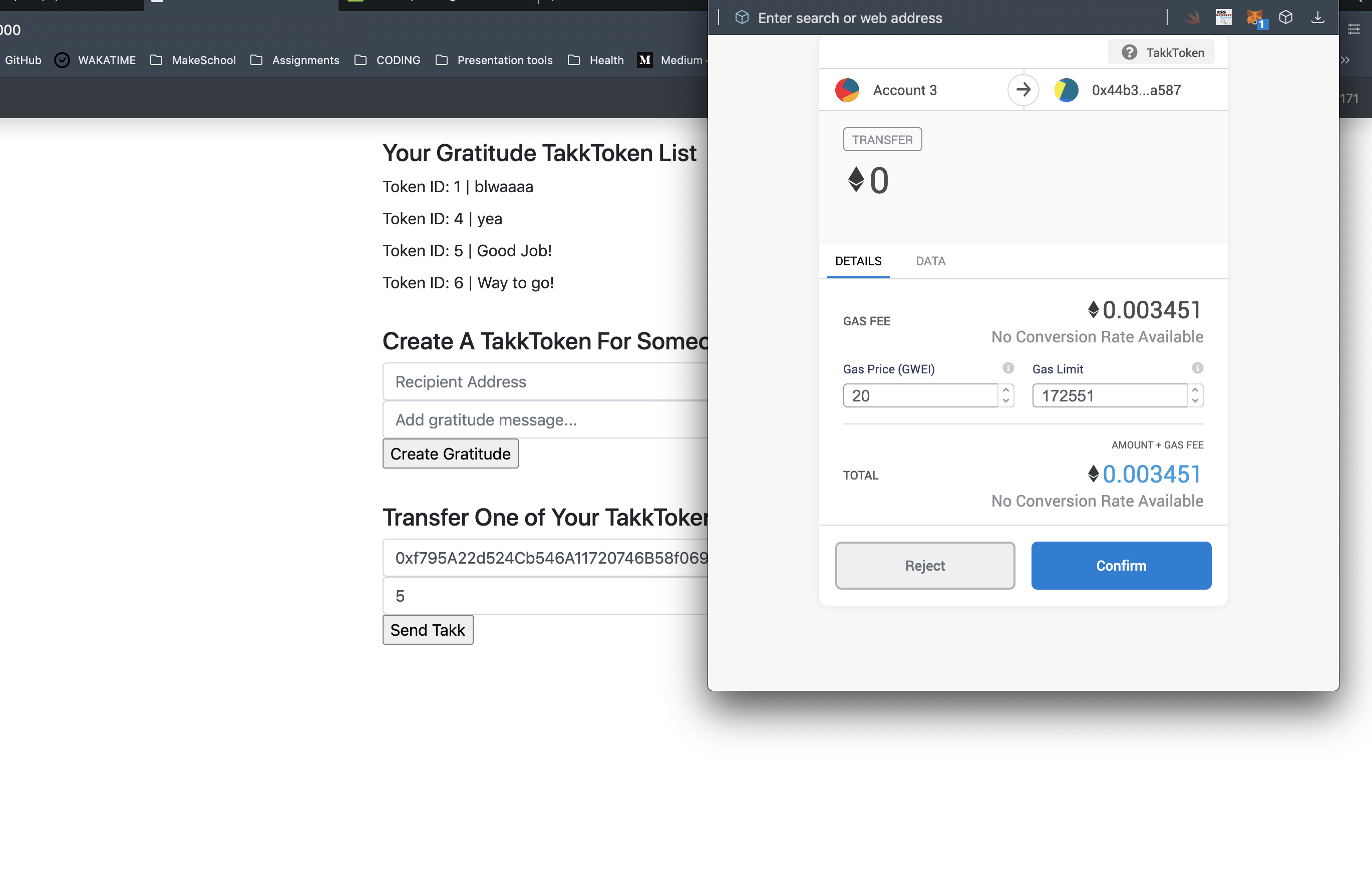Viewport: 1372px width, 894px height.
Task: Decrease Gas Price with the down stepper
Action: 1006,400
